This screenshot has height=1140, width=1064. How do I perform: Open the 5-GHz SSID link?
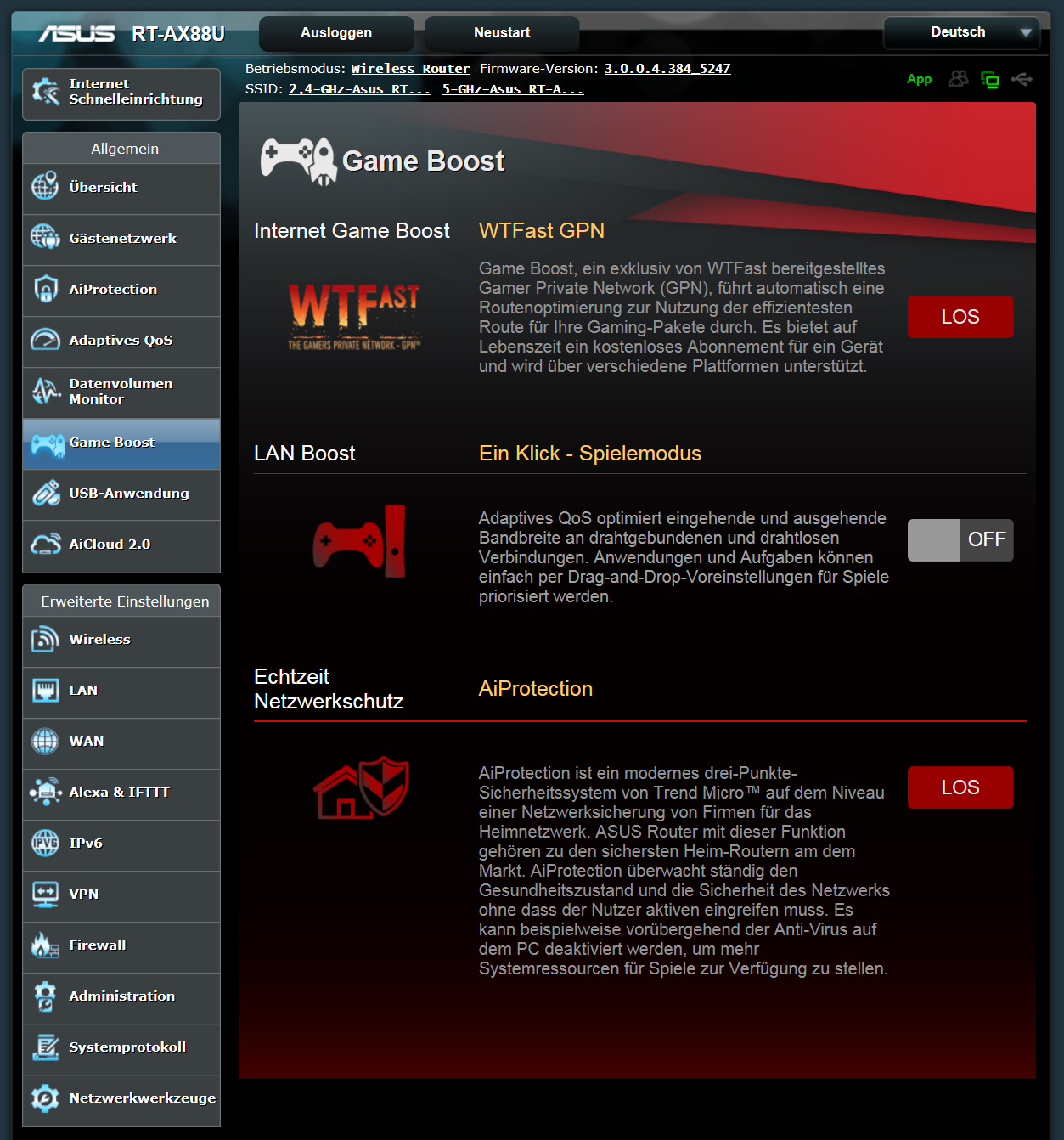[x=513, y=89]
